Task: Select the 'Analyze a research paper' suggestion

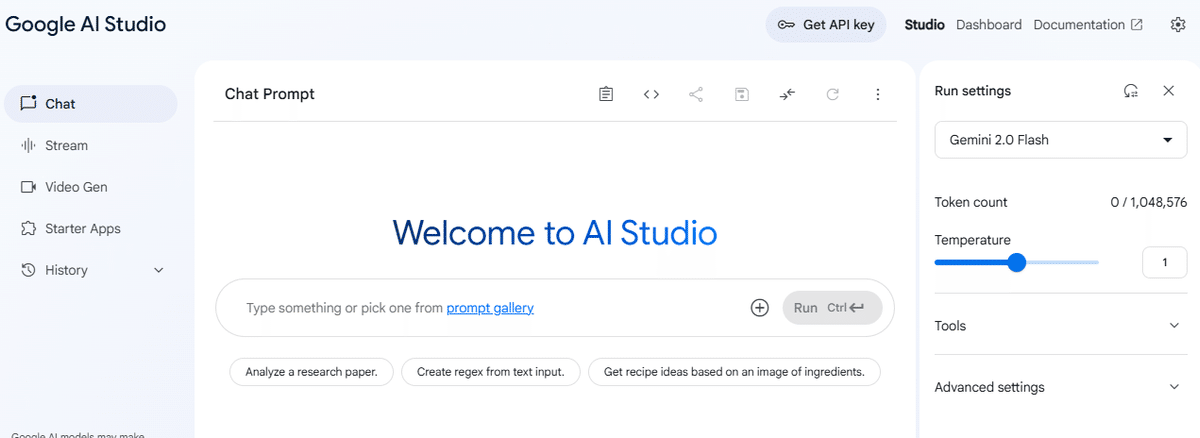Action: point(311,372)
